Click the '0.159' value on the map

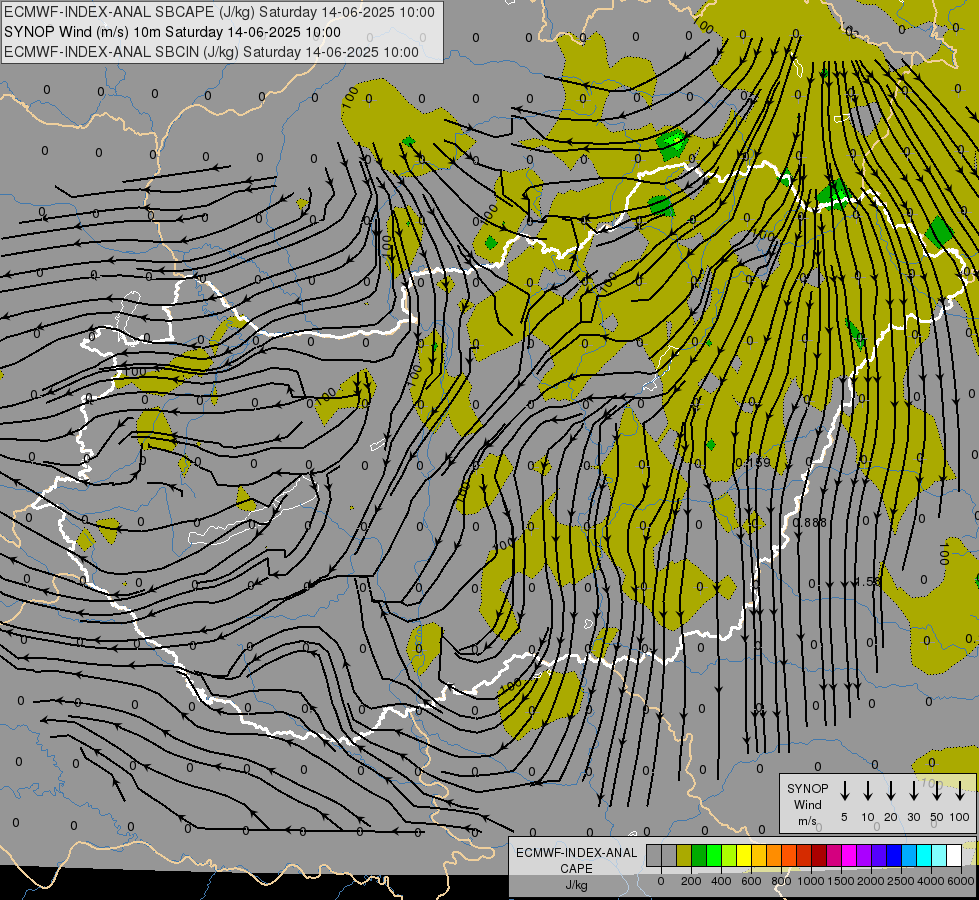(752, 463)
